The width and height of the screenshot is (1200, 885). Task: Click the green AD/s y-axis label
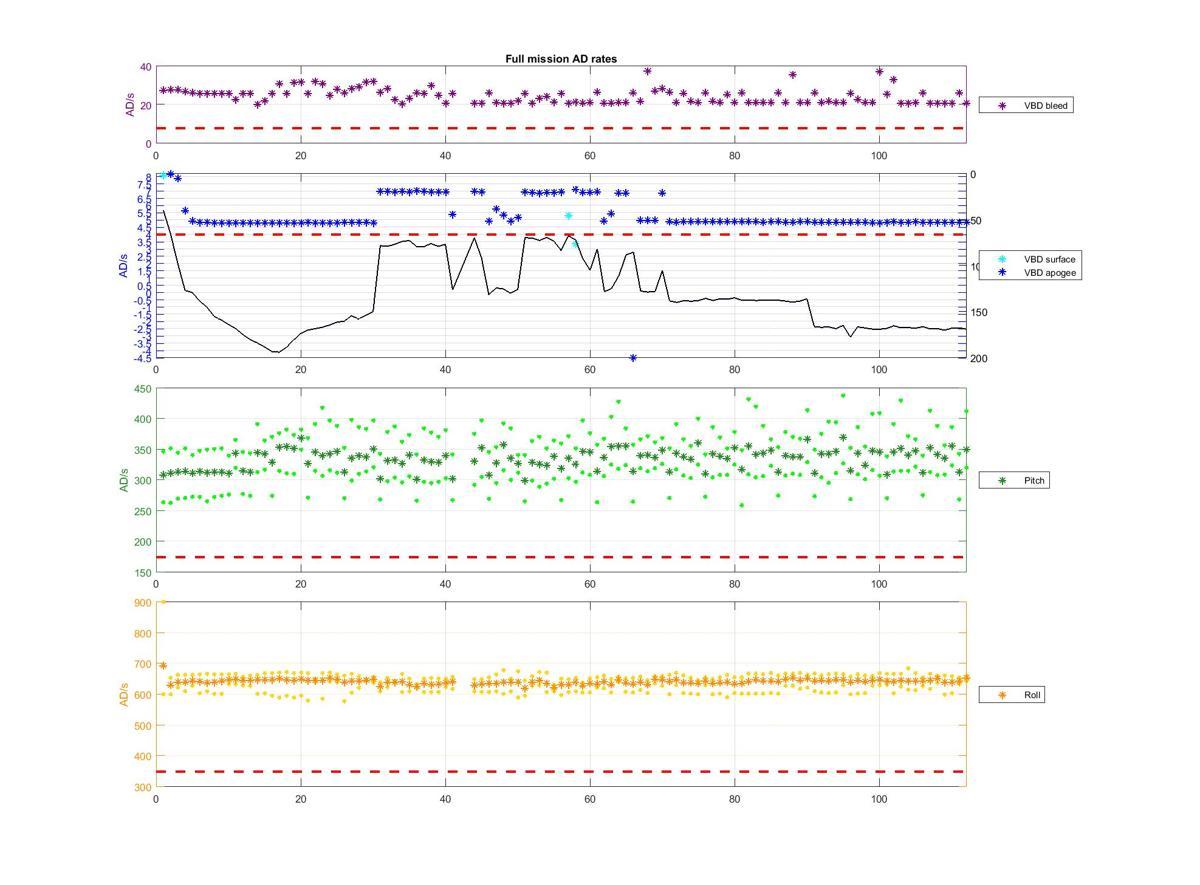coord(125,480)
